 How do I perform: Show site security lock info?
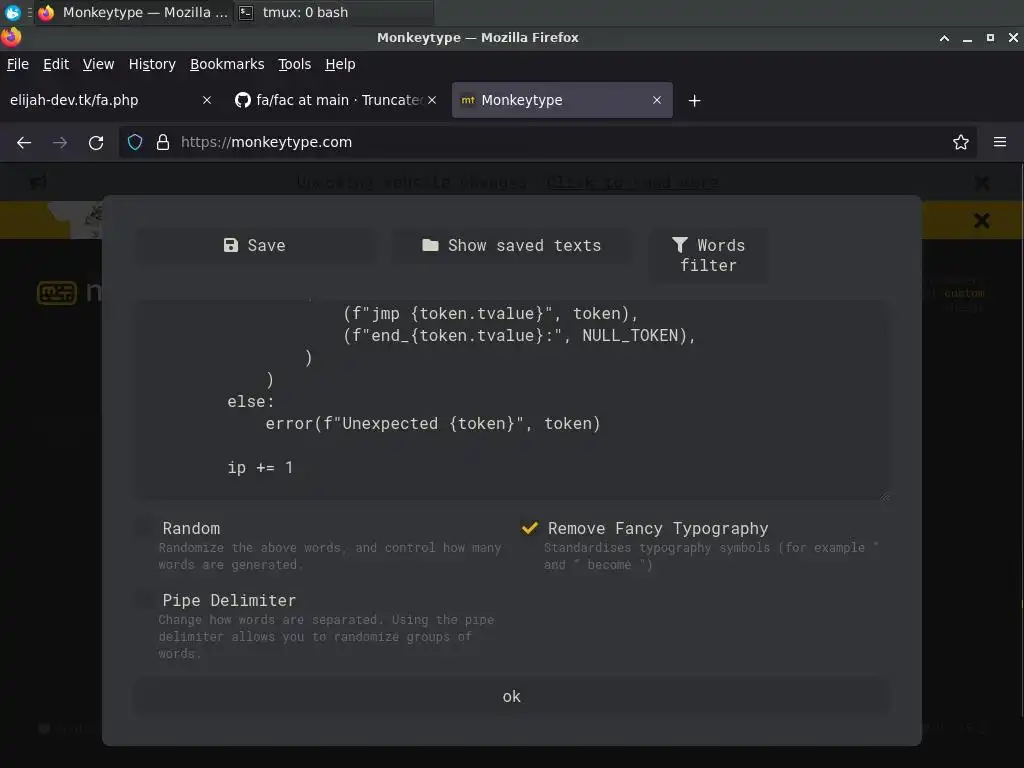pos(163,142)
